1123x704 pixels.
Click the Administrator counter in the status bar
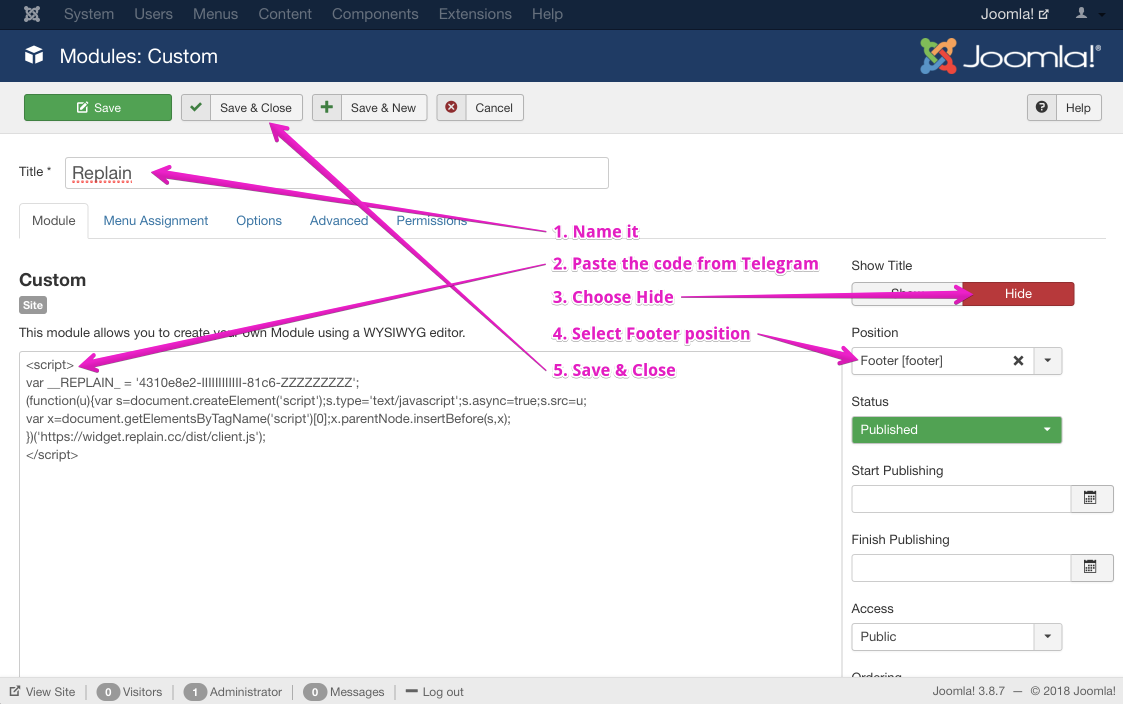233,692
